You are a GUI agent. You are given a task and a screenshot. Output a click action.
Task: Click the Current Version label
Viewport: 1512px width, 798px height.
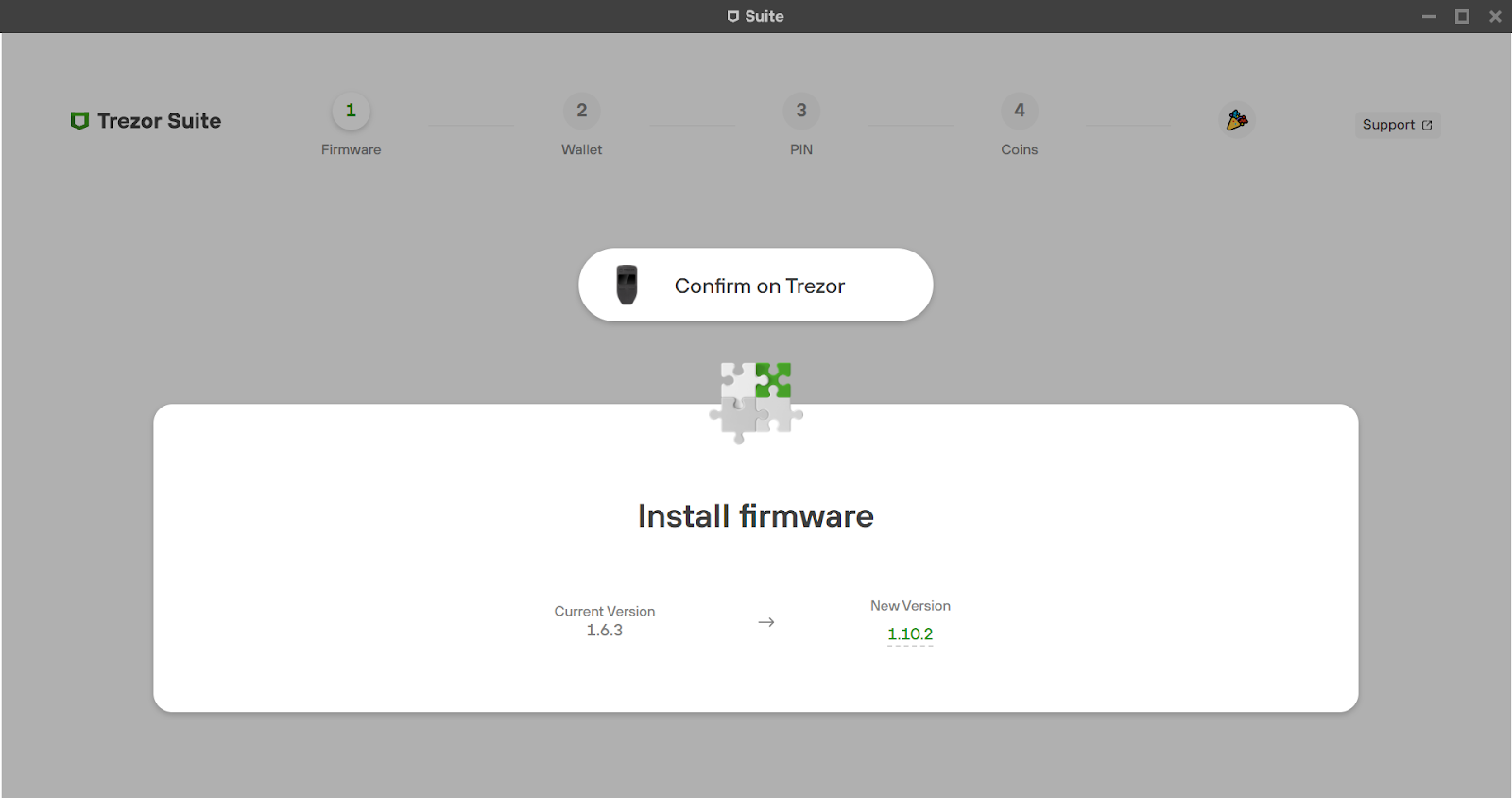605,612
